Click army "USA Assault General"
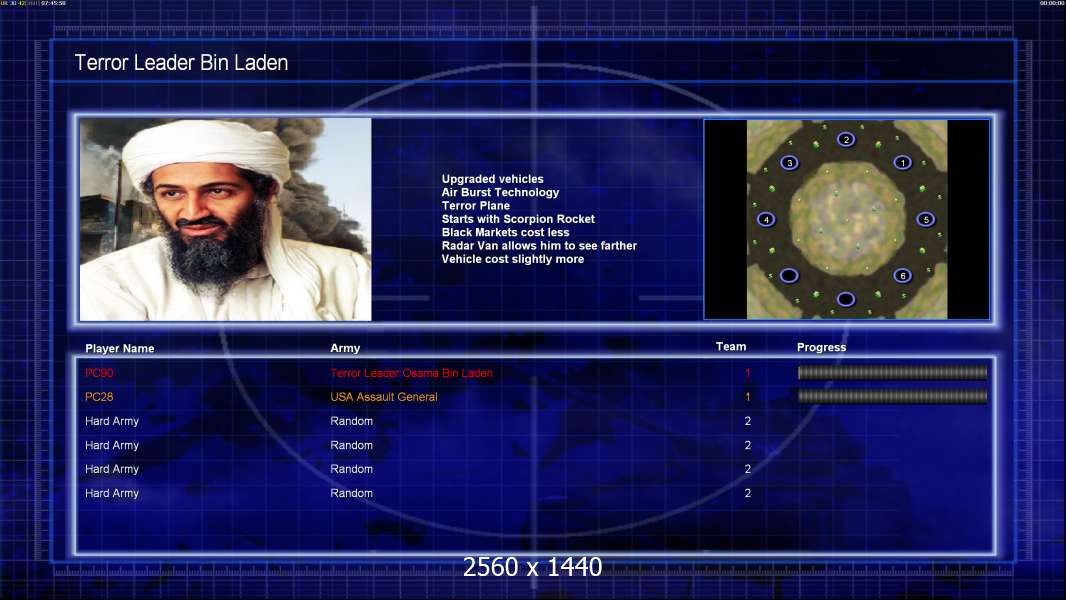1066x600 pixels. click(x=383, y=397)
